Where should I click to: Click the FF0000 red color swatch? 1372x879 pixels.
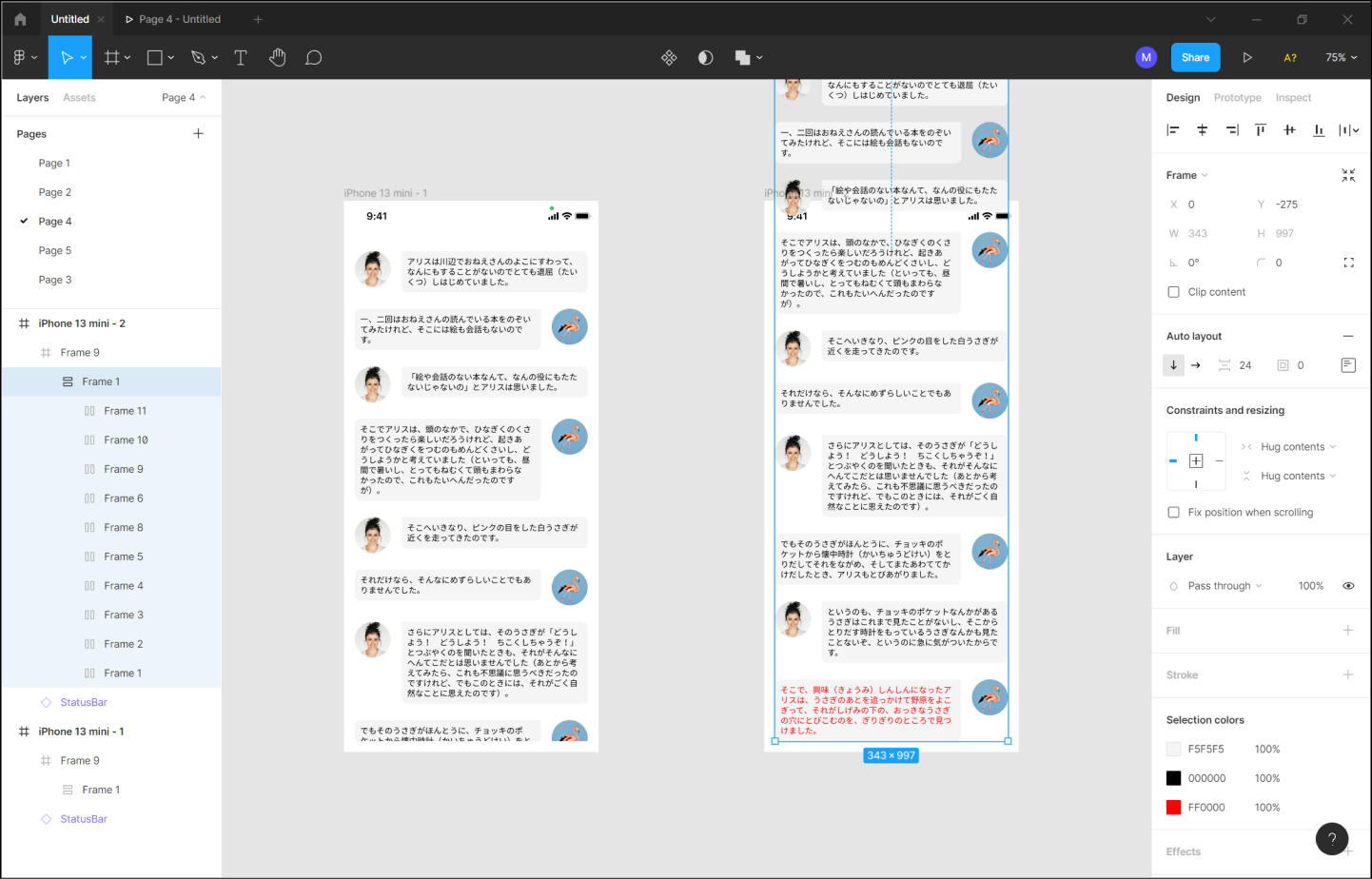pos(1173,808)
